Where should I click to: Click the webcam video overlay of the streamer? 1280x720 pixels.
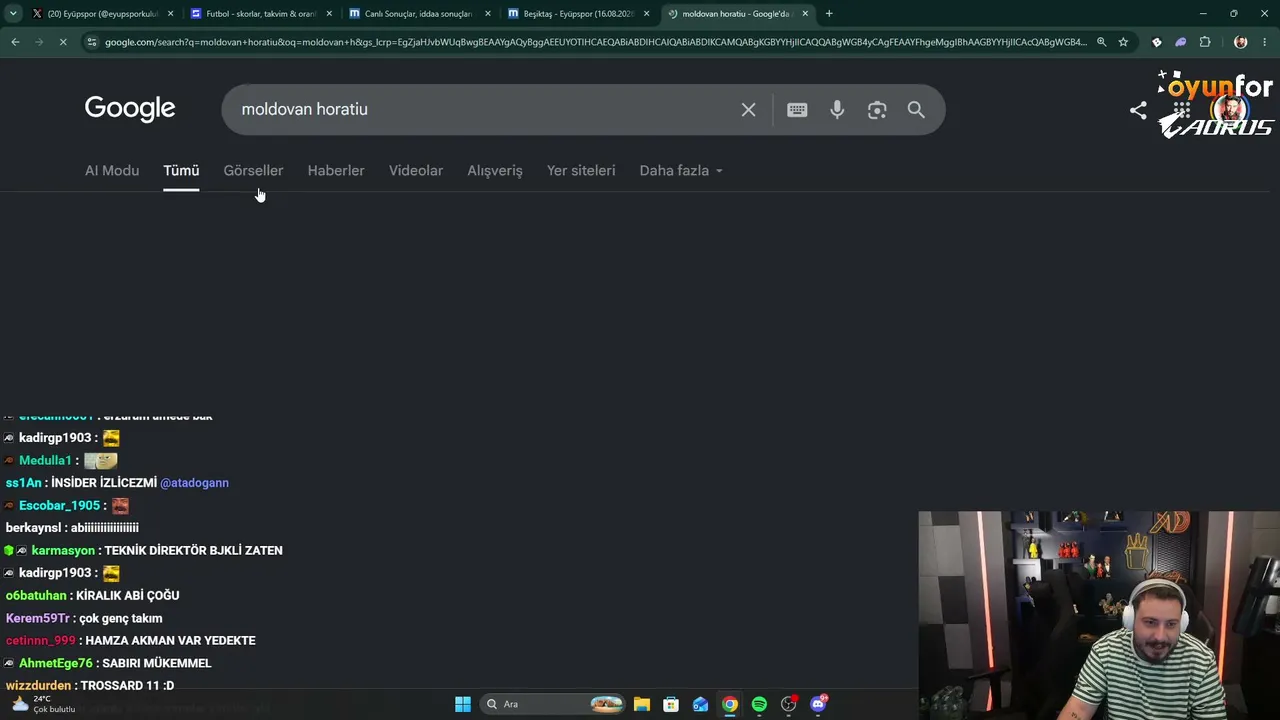1099,616
